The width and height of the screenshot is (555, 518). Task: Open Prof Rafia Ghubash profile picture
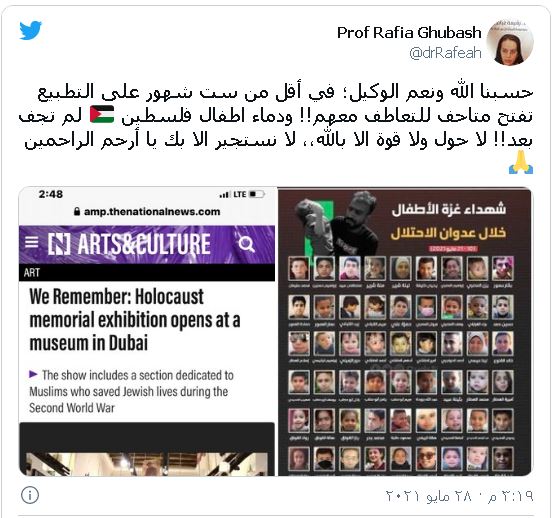(510, 42)
